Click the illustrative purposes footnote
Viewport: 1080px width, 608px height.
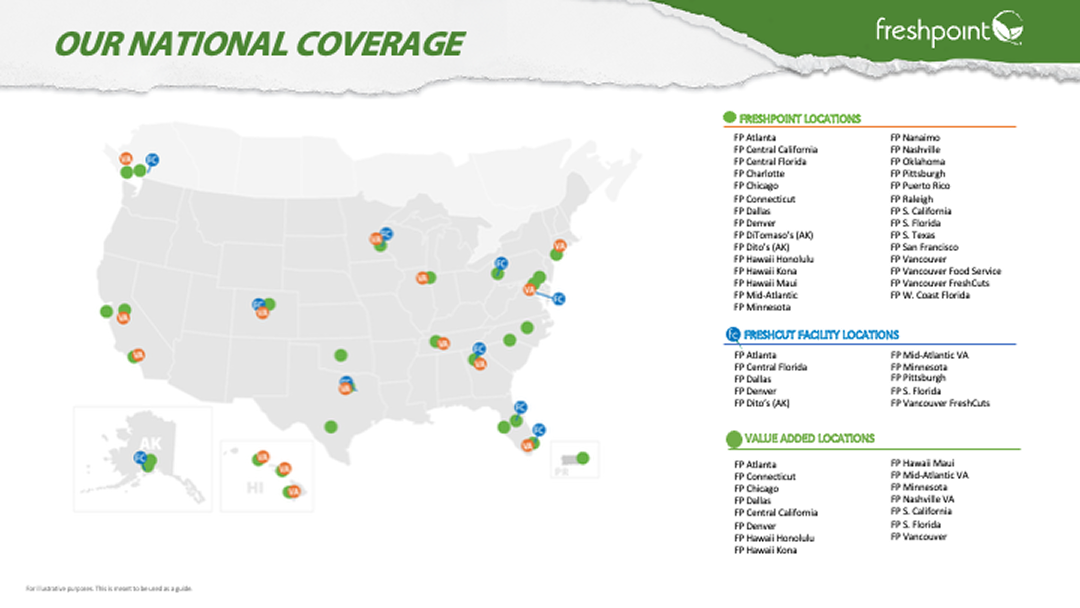[109, 589]
